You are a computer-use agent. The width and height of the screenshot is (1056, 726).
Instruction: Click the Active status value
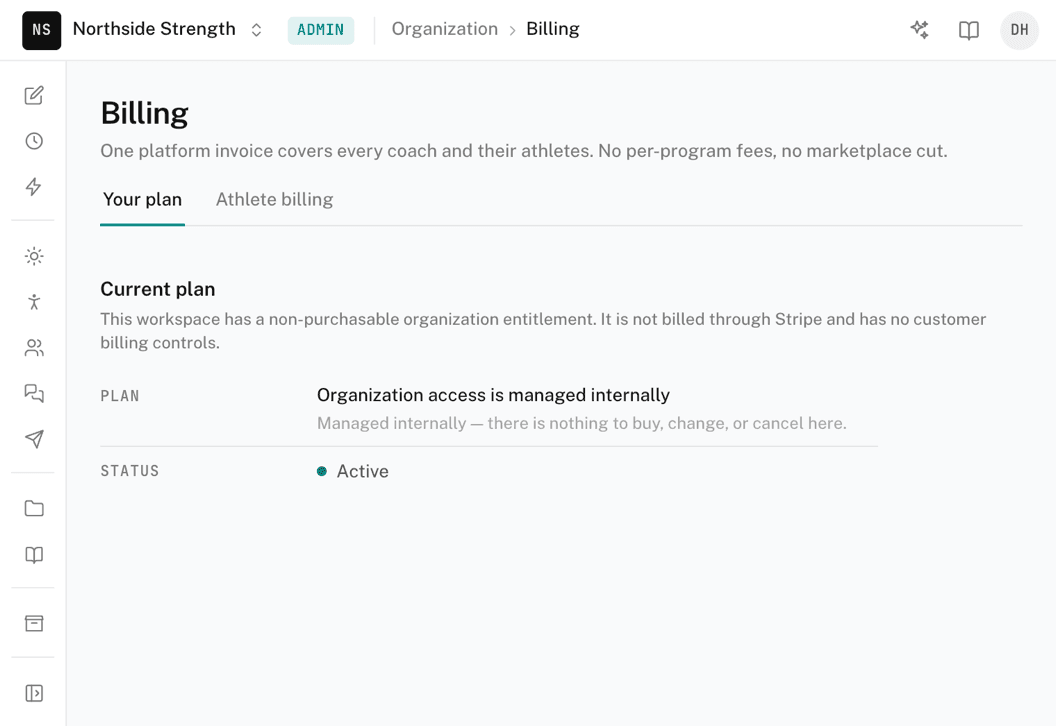353,471
